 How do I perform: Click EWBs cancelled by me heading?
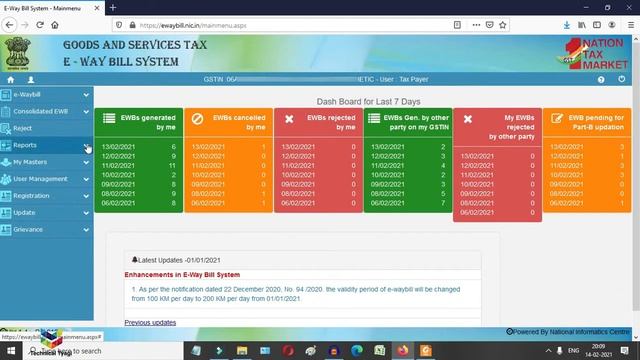(239, 122)
